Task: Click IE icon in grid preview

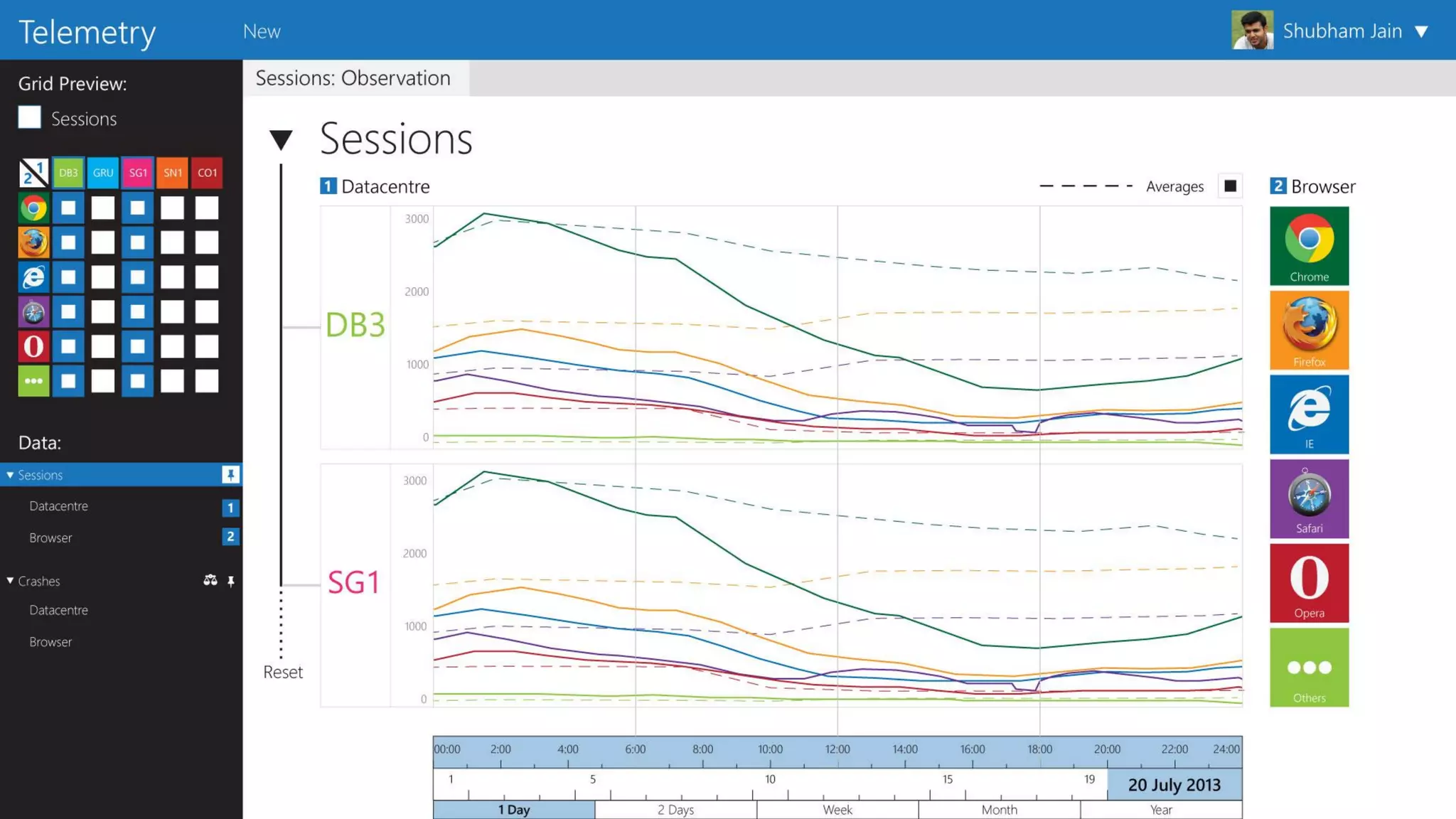Action: coord(33,277)
